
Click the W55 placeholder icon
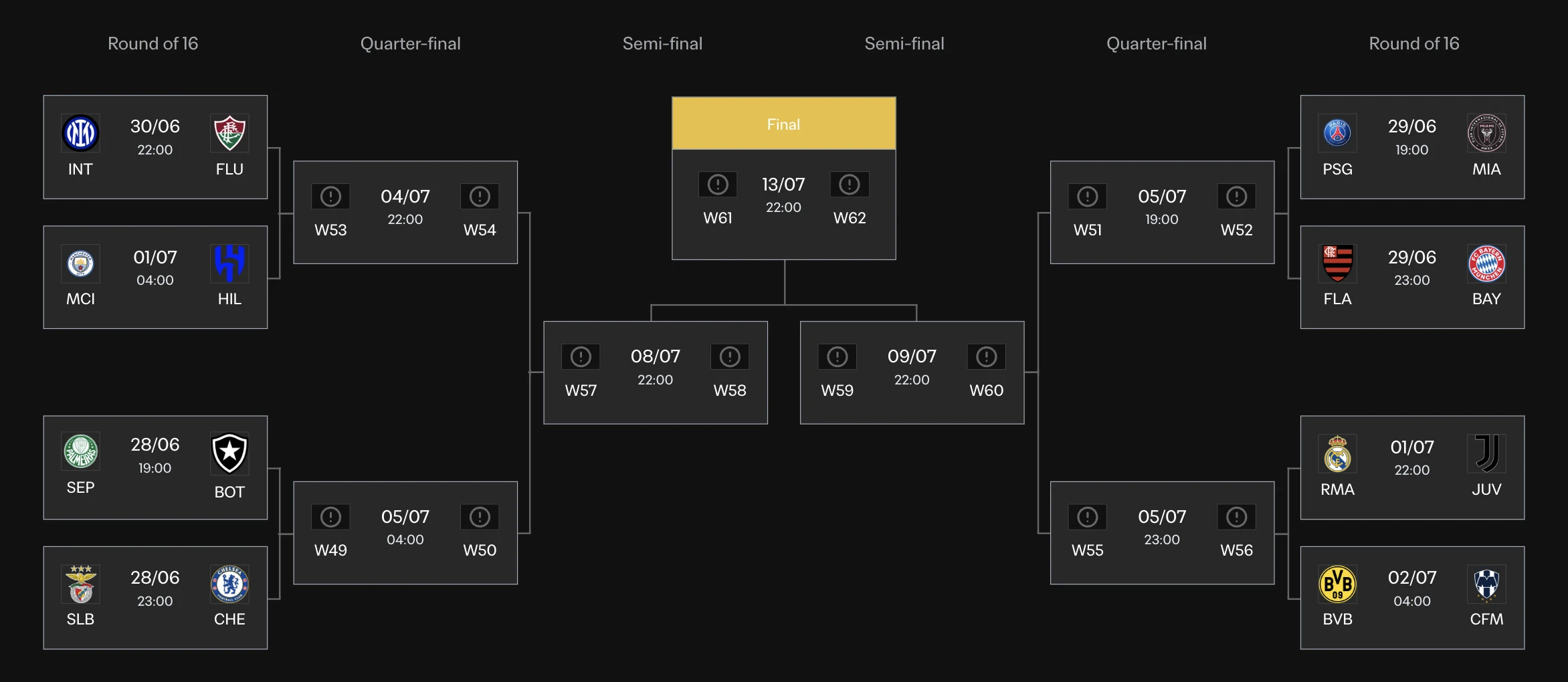[1088, 517]
